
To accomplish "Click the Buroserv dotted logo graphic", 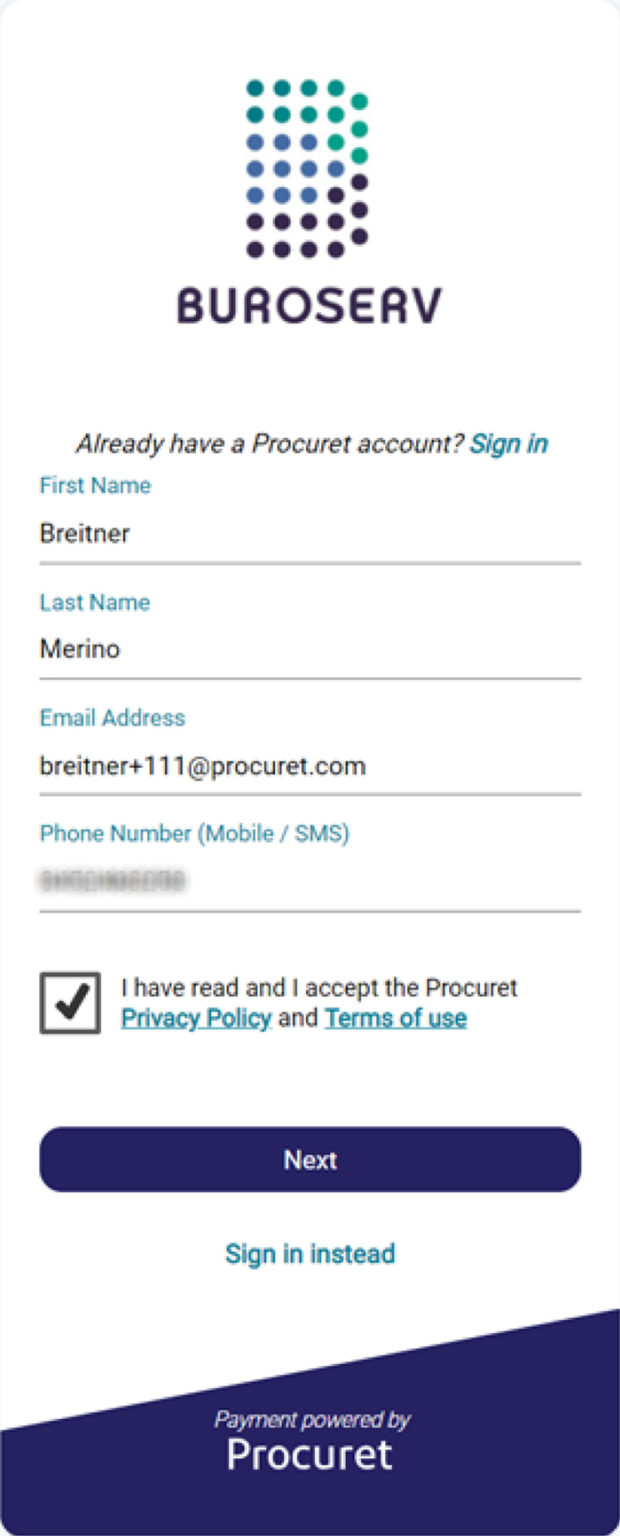I will (308, 168).
